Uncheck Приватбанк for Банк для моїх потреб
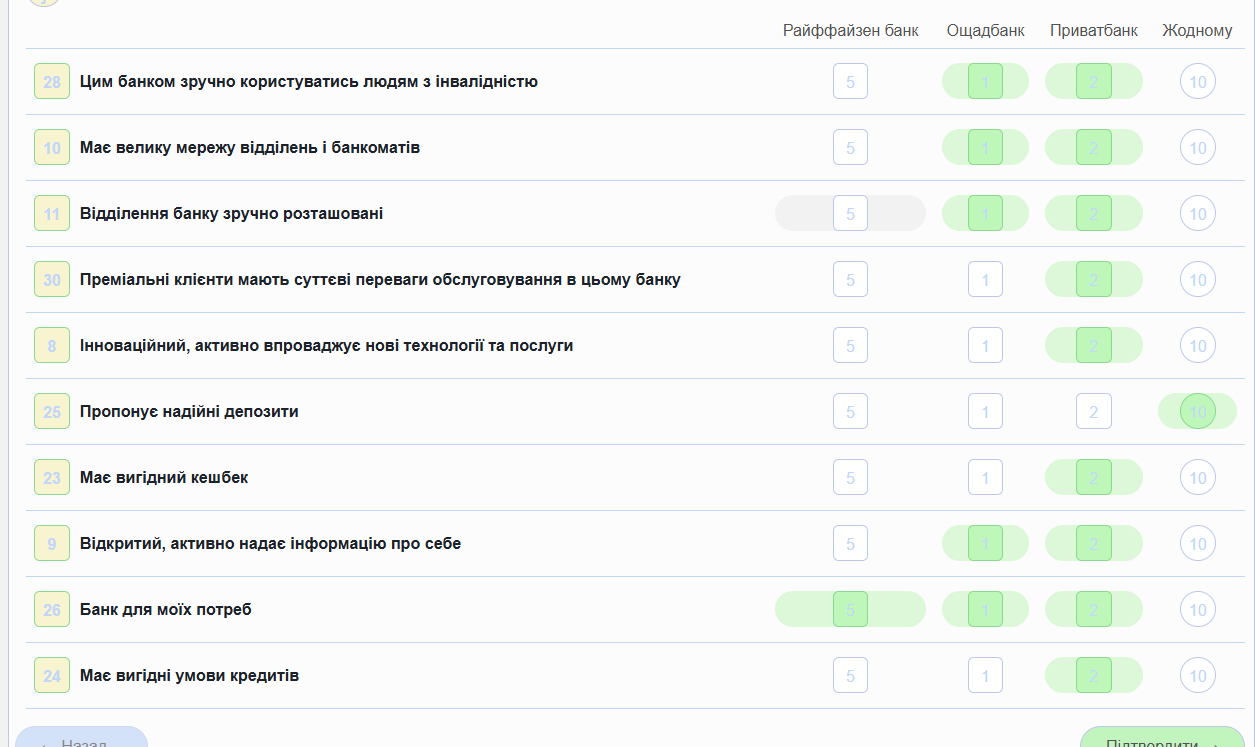Screen dimensions: 1255x747 pyautogui.click(x=1094, y=609)
